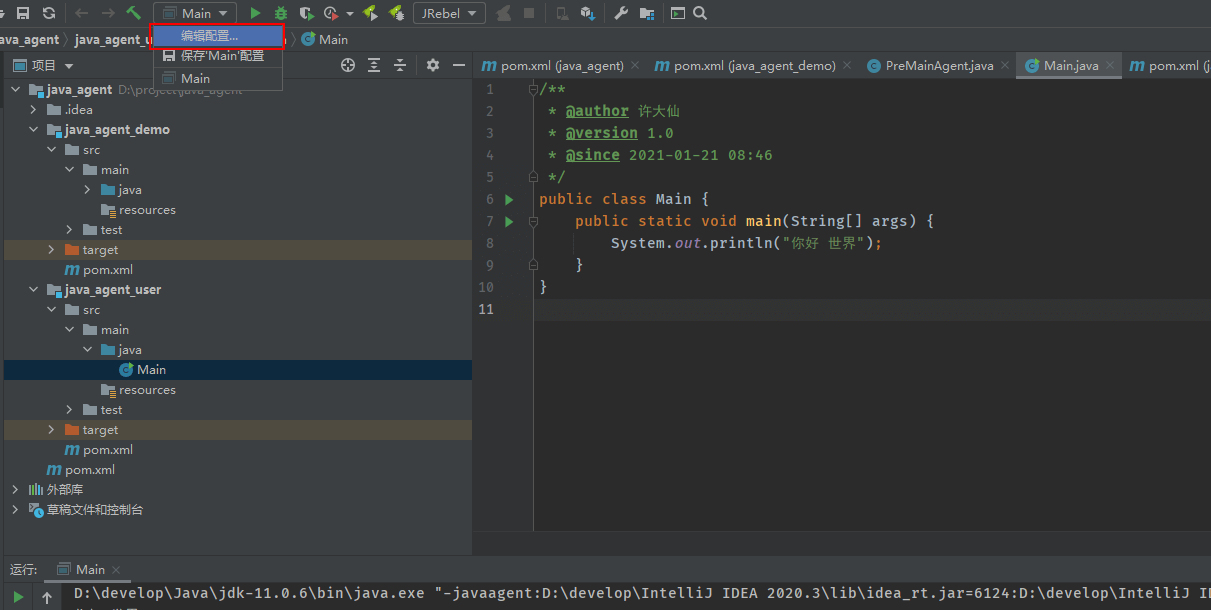This screenshot has width=1211, height=610.
Task: Run Main with the green play icon
Action: [255, 13]
